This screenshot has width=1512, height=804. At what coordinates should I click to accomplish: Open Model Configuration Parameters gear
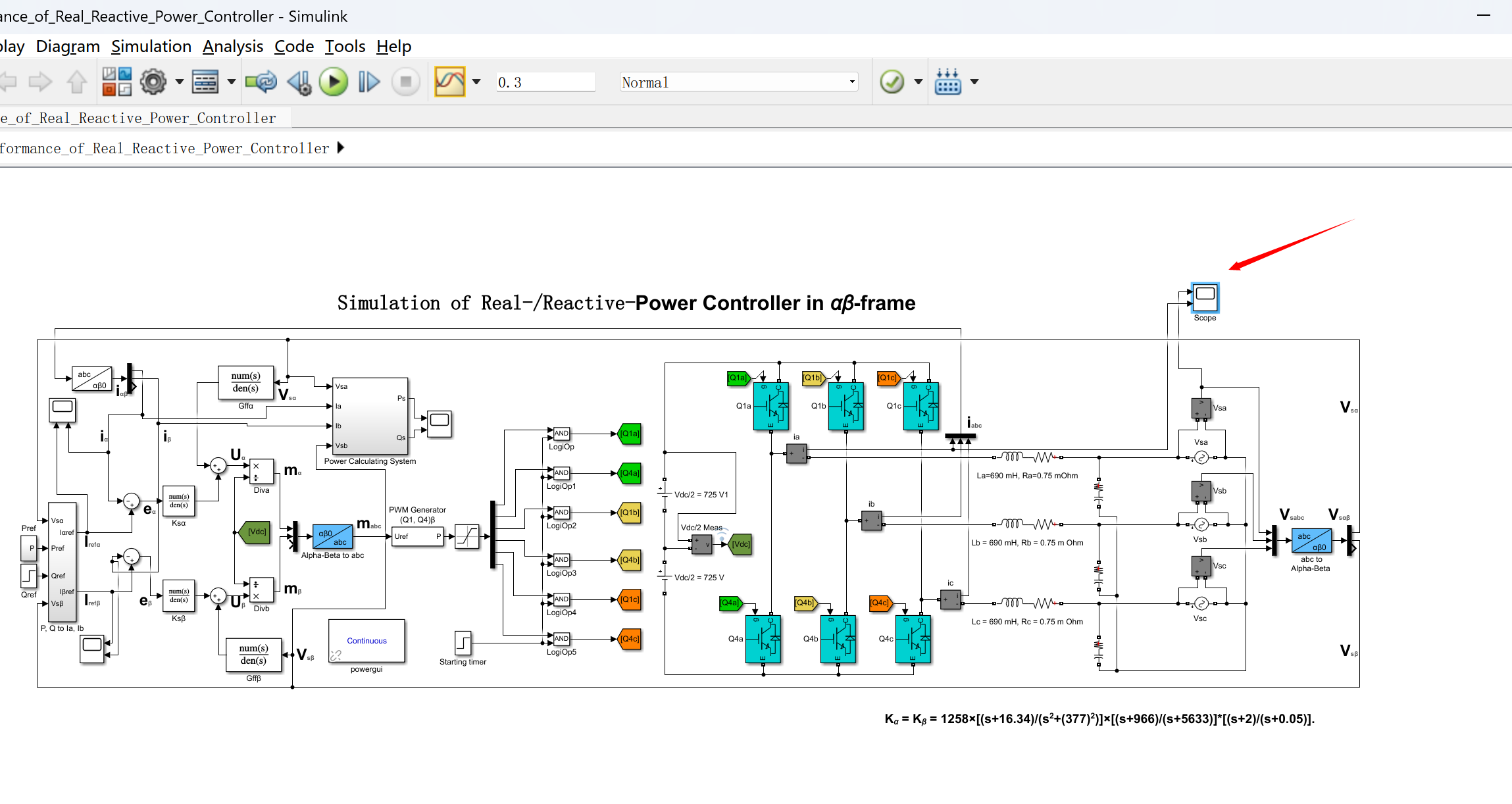pyautogui.click(x=153, y=82)
